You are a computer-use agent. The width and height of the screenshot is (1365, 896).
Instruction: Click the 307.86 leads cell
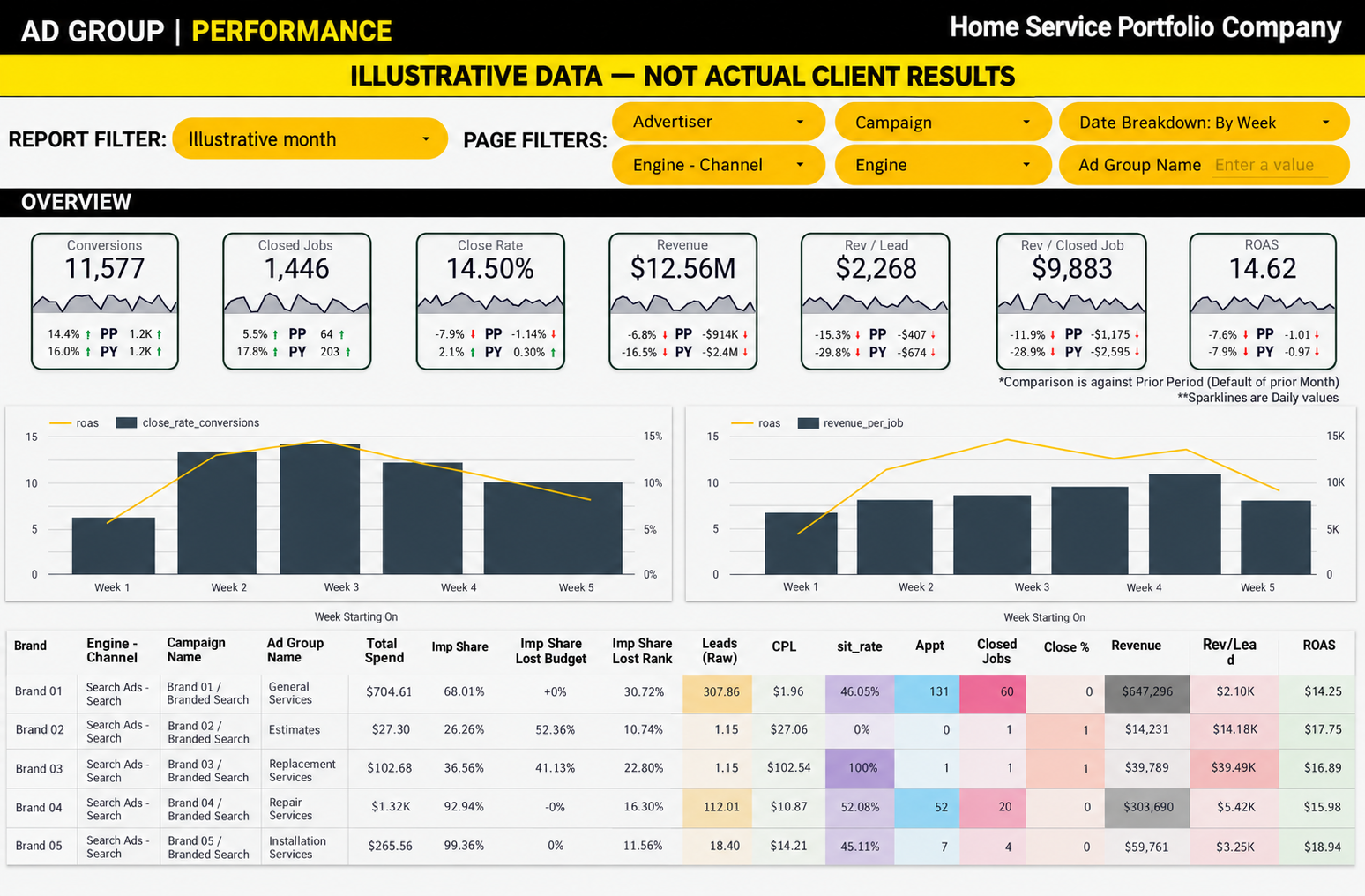click(x=718, y=692)
